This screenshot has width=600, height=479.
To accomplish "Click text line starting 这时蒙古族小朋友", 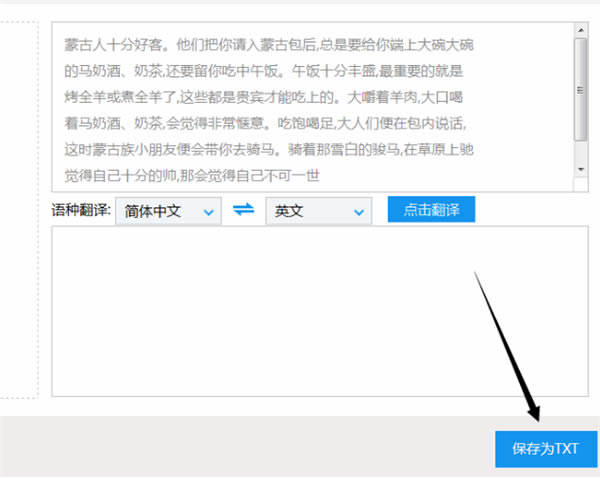I will [269, 149].
